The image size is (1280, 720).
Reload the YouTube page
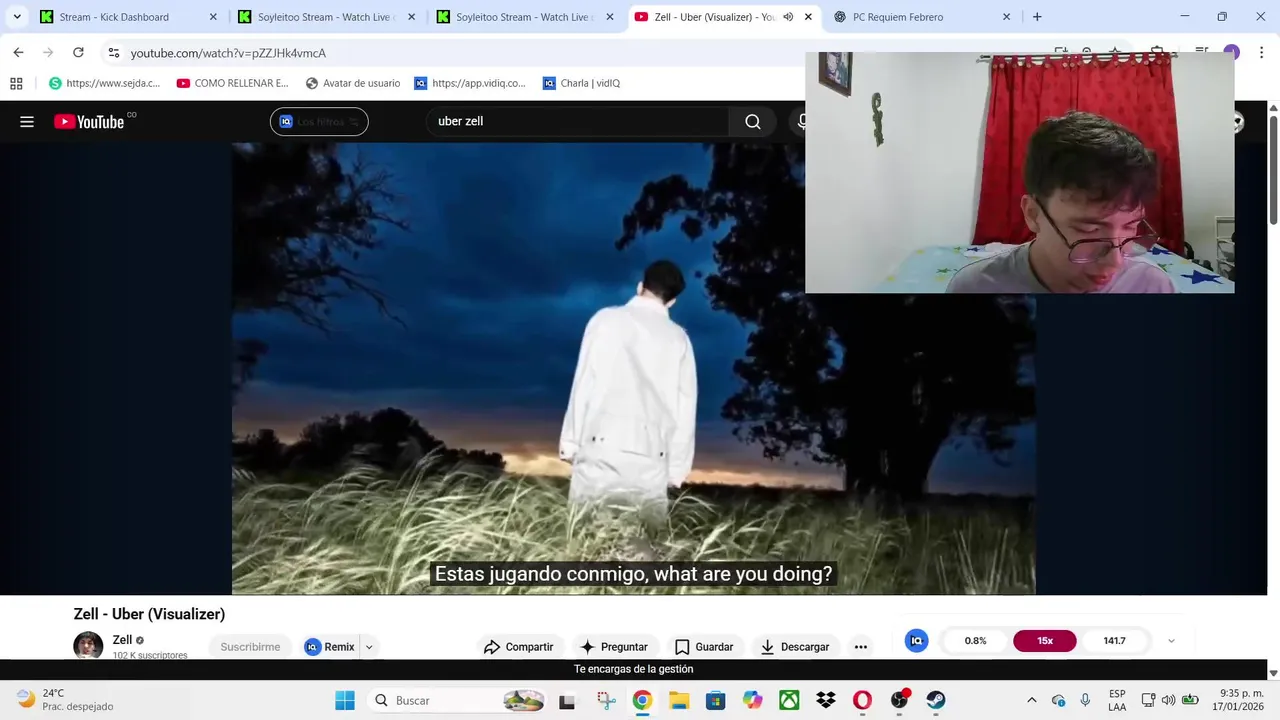click(78, 53)
